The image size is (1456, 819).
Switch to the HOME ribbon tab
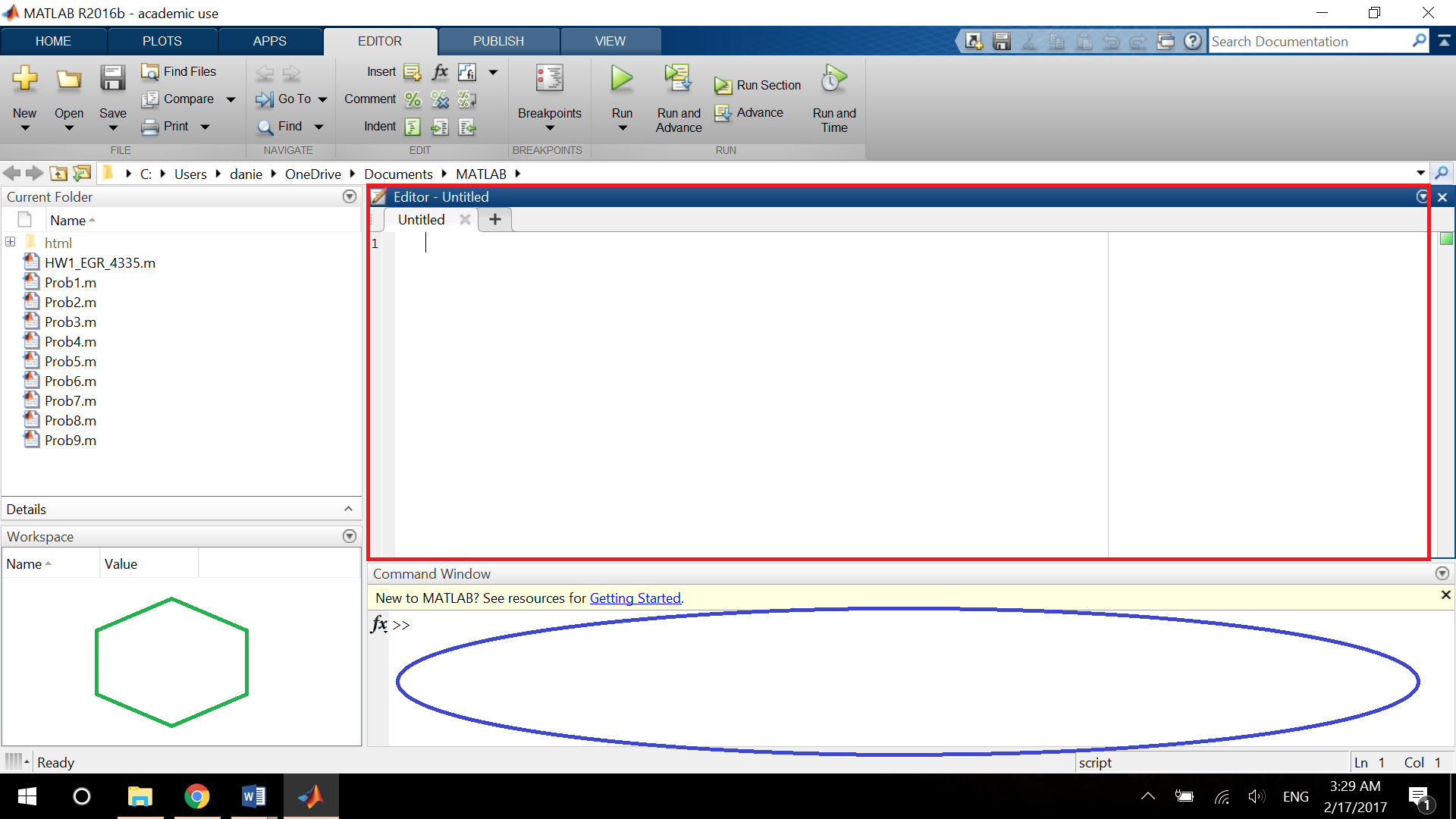point(53,41)
